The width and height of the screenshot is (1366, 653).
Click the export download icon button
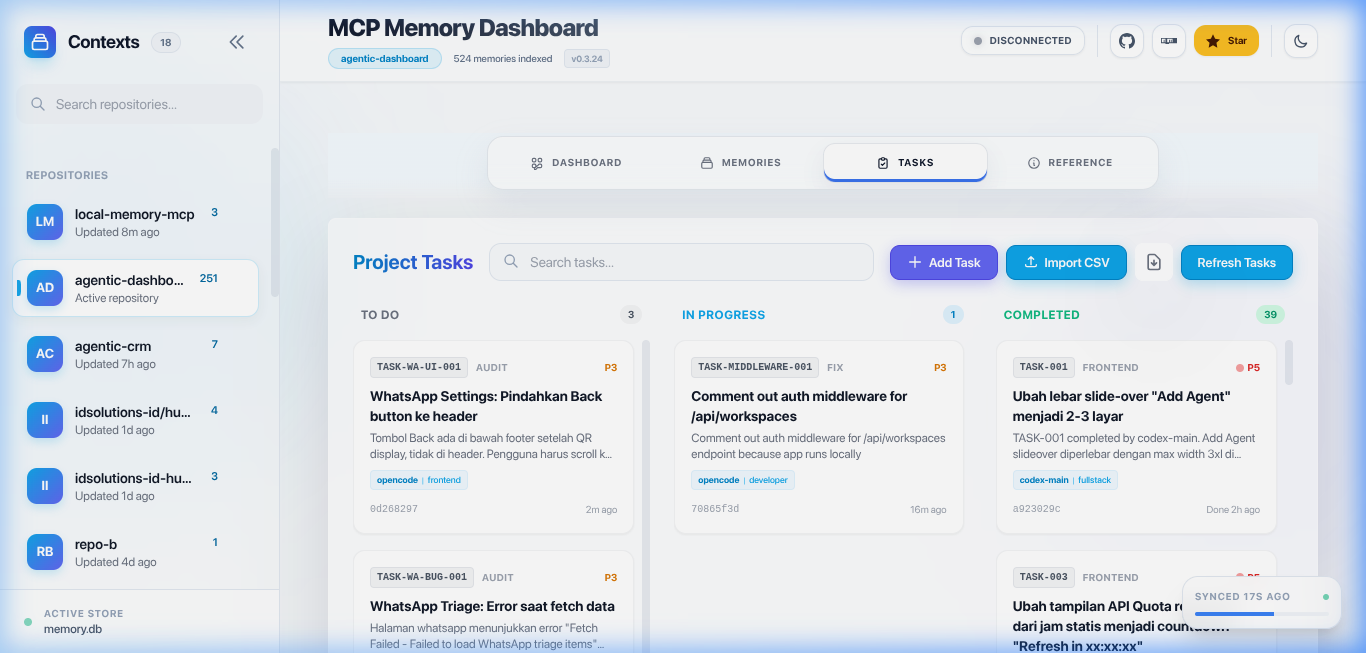point(1154,262)
